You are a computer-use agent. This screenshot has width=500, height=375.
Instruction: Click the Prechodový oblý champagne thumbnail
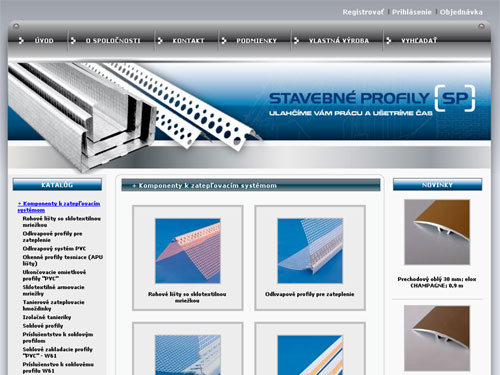click(x=437, y=232)
